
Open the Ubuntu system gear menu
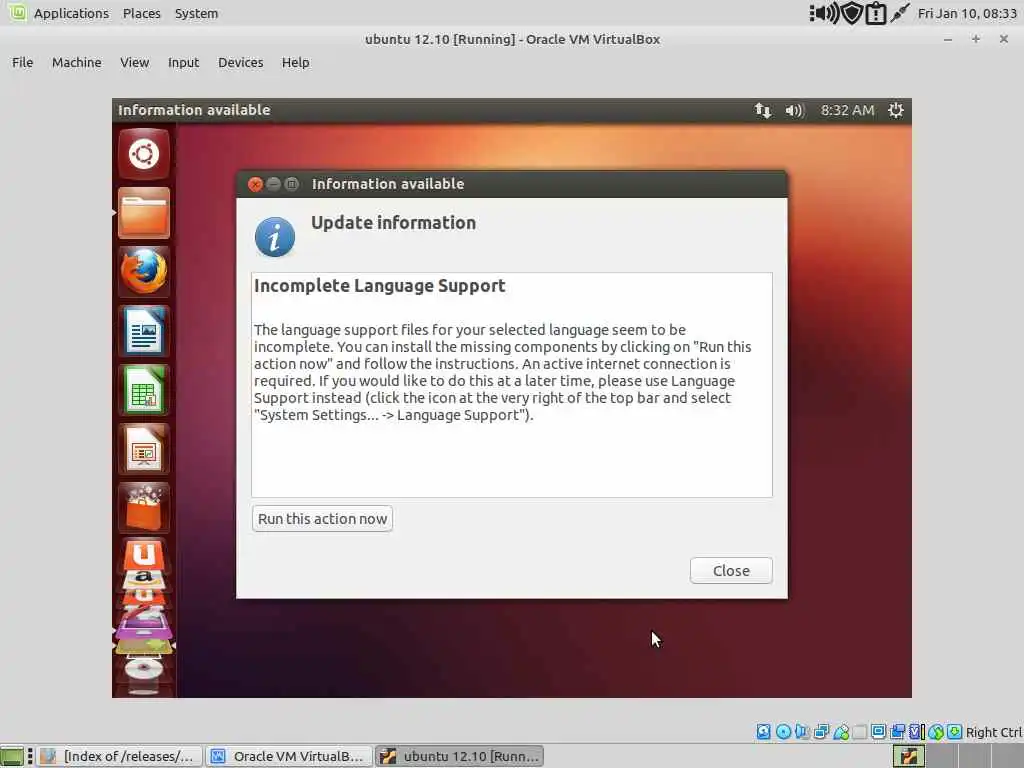896,110
